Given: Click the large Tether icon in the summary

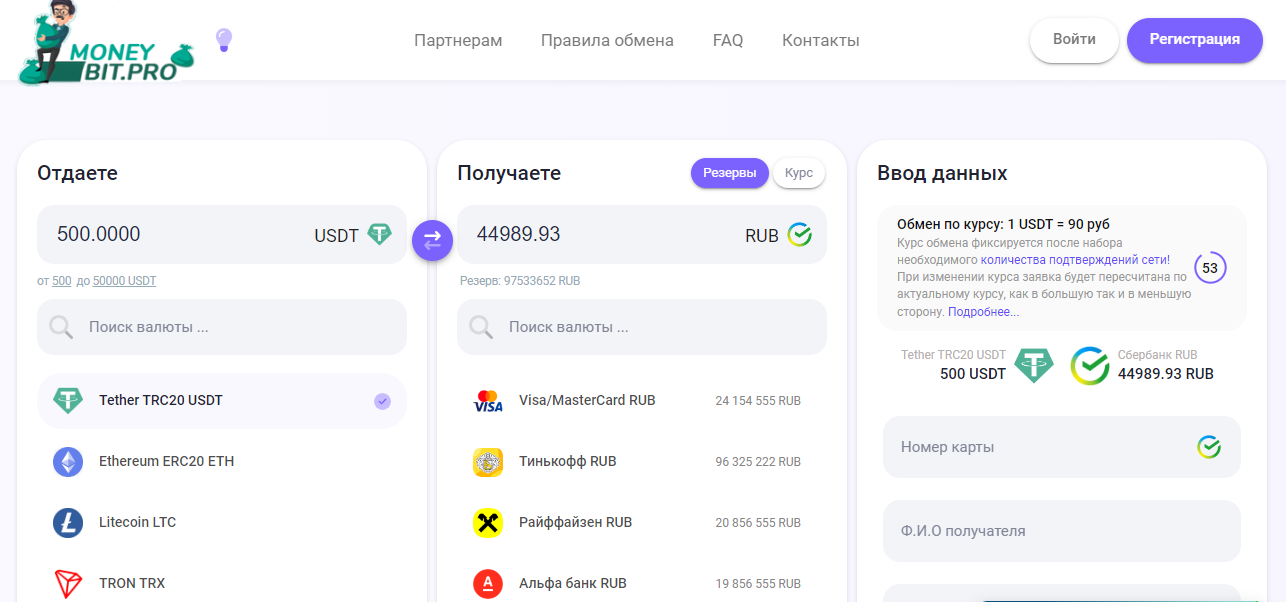Looking at the screenshot, I should pos(1034,365).
